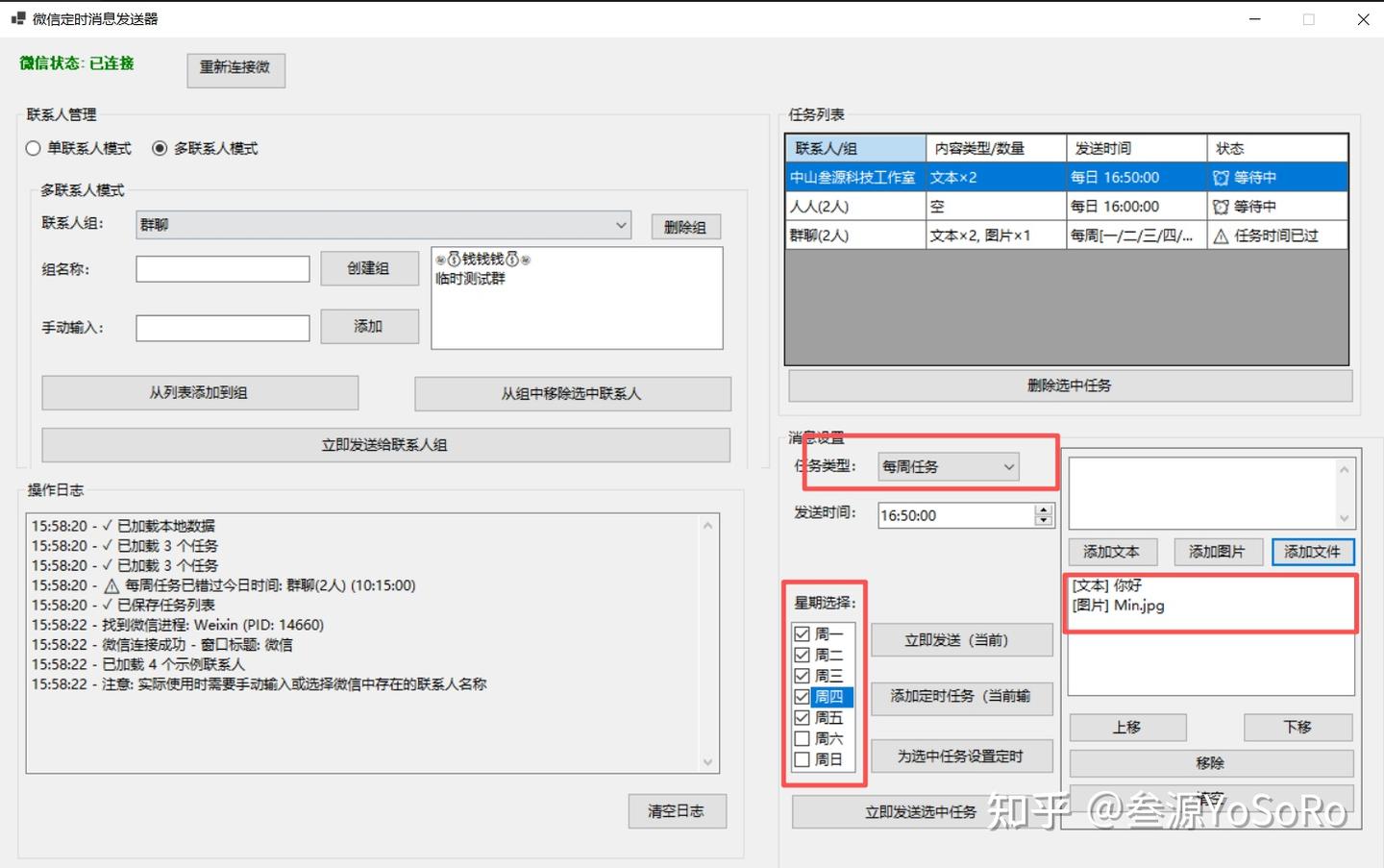This screenshot has width=1384, height=868.
Task: Click 移除 button
Action: point(1211,763)
